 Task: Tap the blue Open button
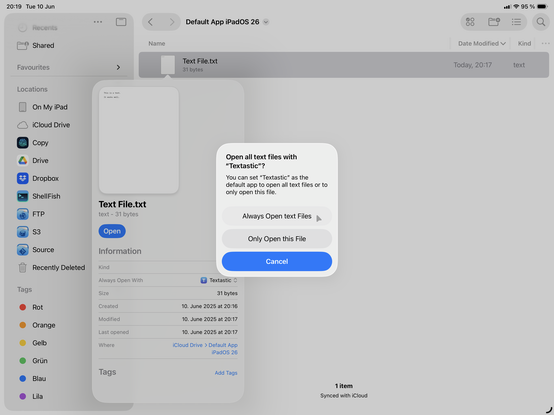click(x=112, y=231)
